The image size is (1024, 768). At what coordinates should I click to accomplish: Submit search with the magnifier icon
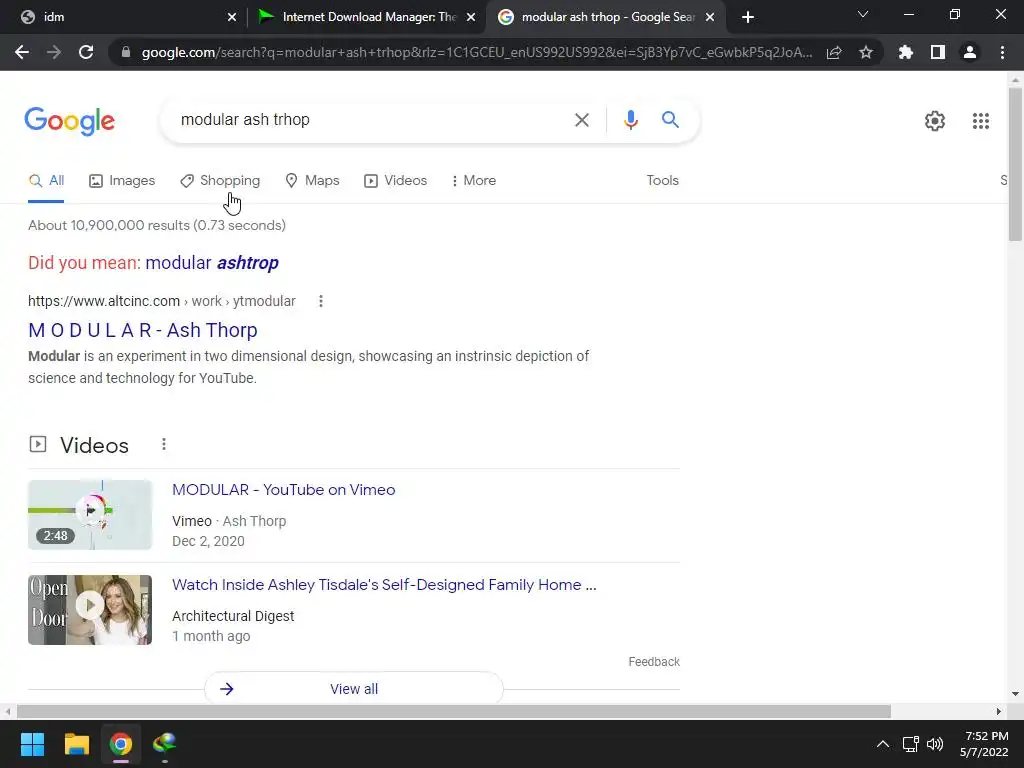[x=670, y=120]
